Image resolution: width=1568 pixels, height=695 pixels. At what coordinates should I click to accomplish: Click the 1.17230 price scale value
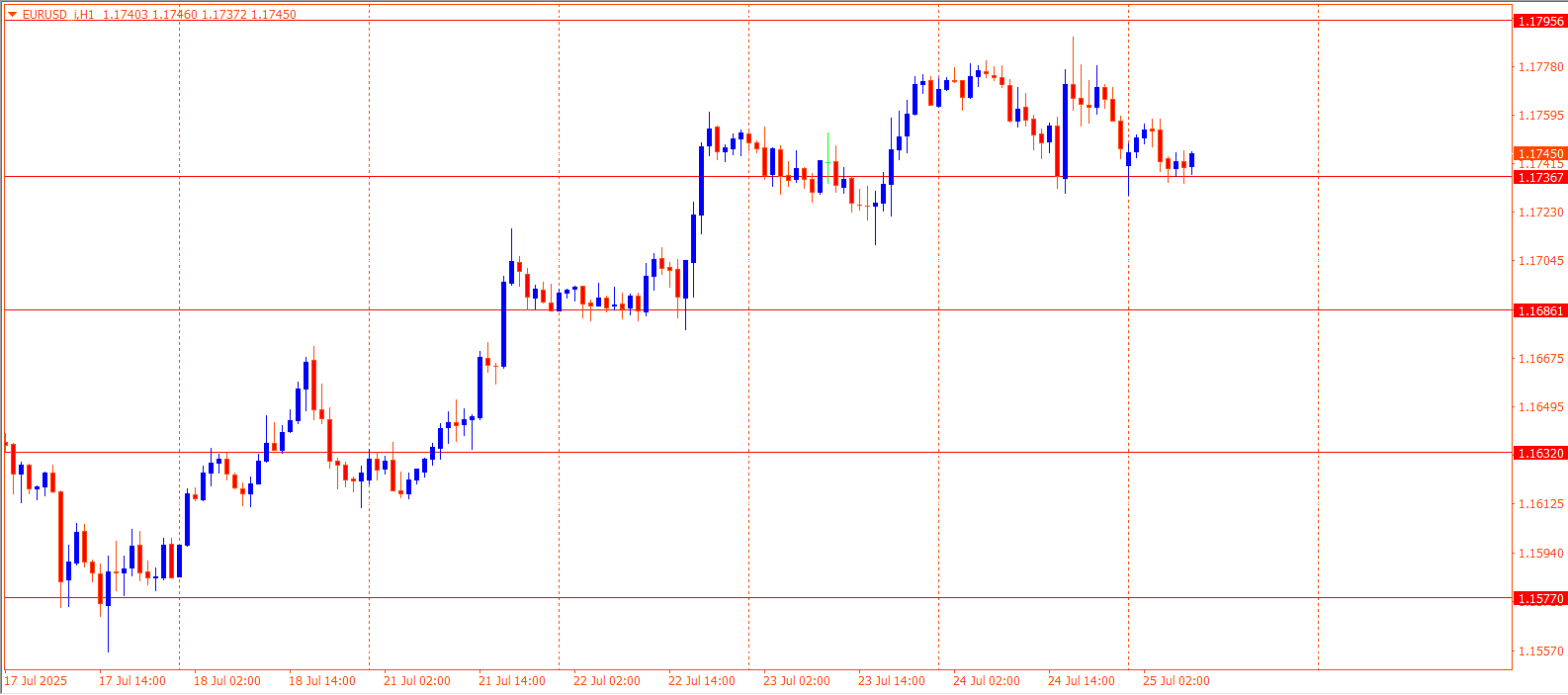coord(1540,213)
